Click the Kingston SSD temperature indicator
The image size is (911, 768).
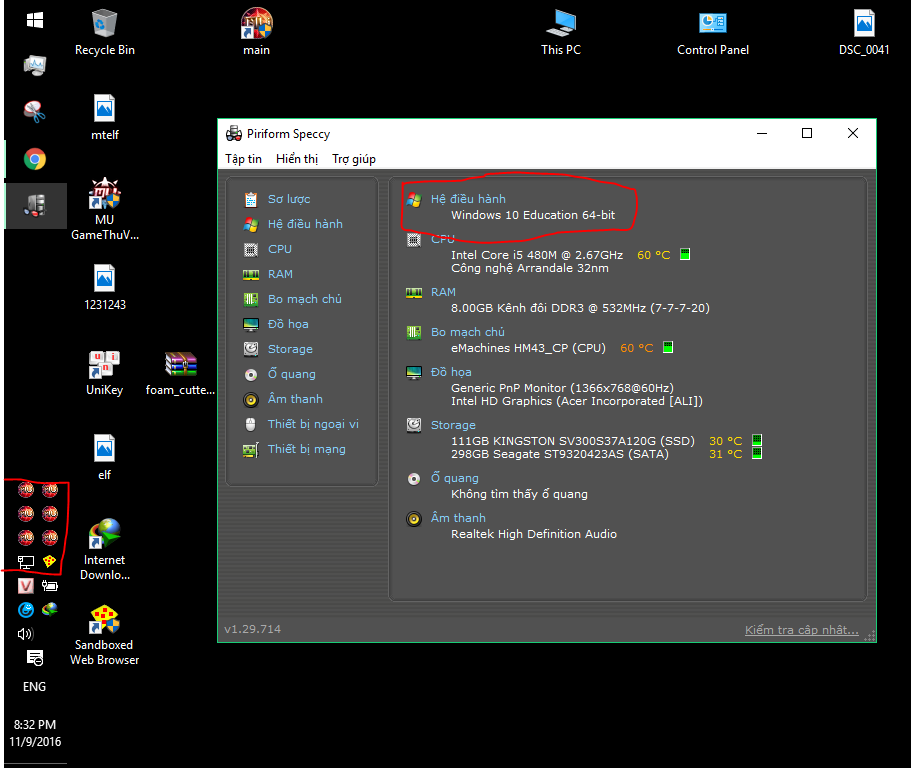[757, 440]
